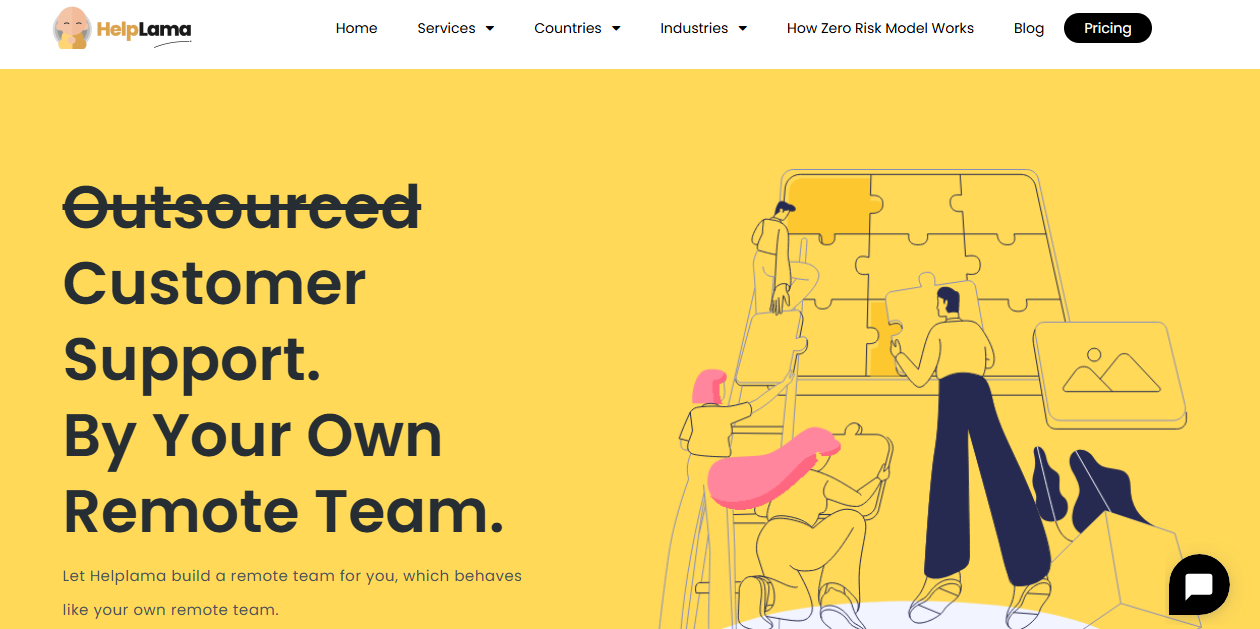Click the HelpLama logo

(x=122, y=28)
